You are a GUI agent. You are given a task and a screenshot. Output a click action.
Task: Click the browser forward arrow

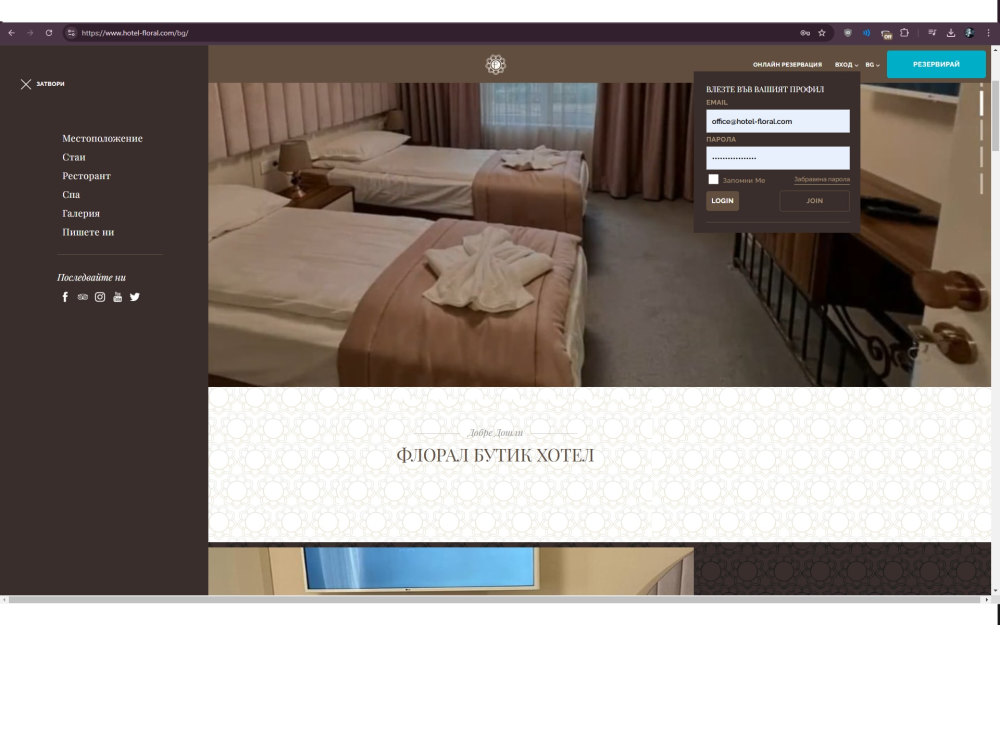(x=30, y=33)
